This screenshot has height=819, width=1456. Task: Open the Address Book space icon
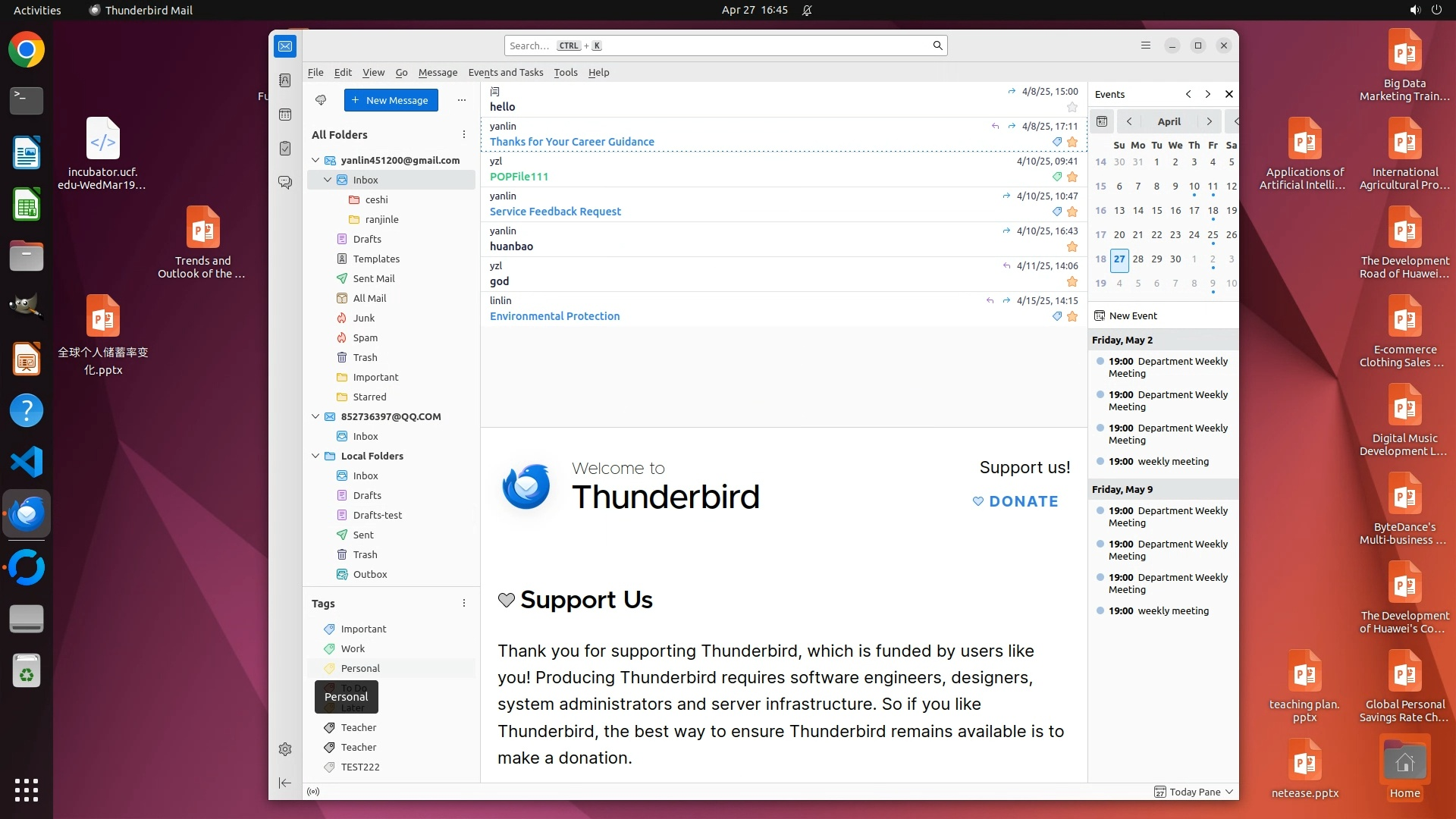[x=285, y=80]
